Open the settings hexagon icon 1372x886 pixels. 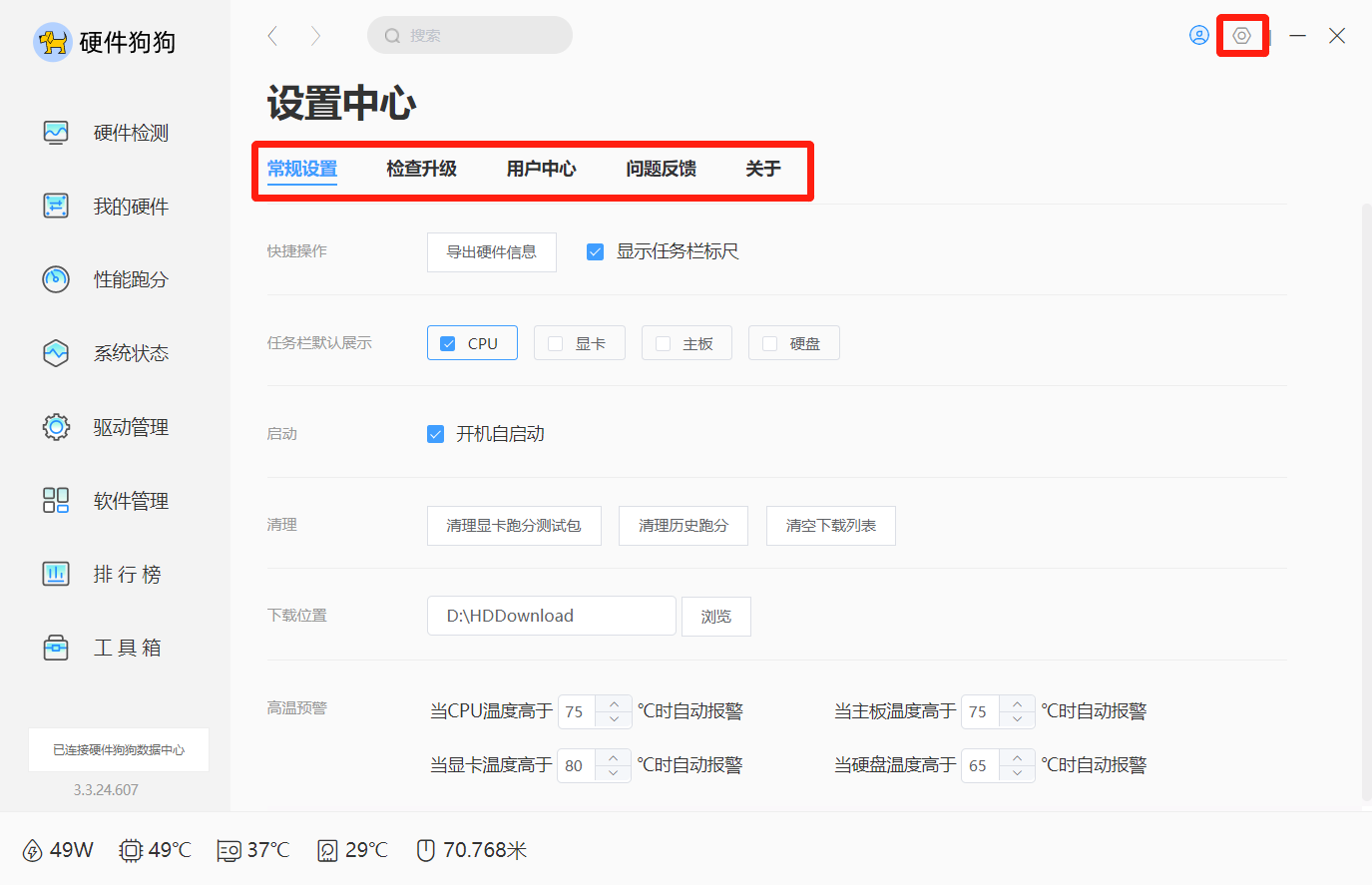click(x=1241, y=36)
